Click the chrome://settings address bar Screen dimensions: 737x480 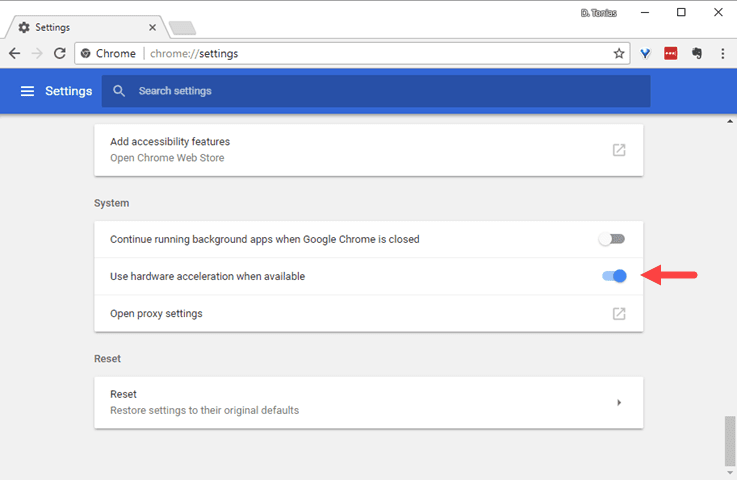point(353,54)
